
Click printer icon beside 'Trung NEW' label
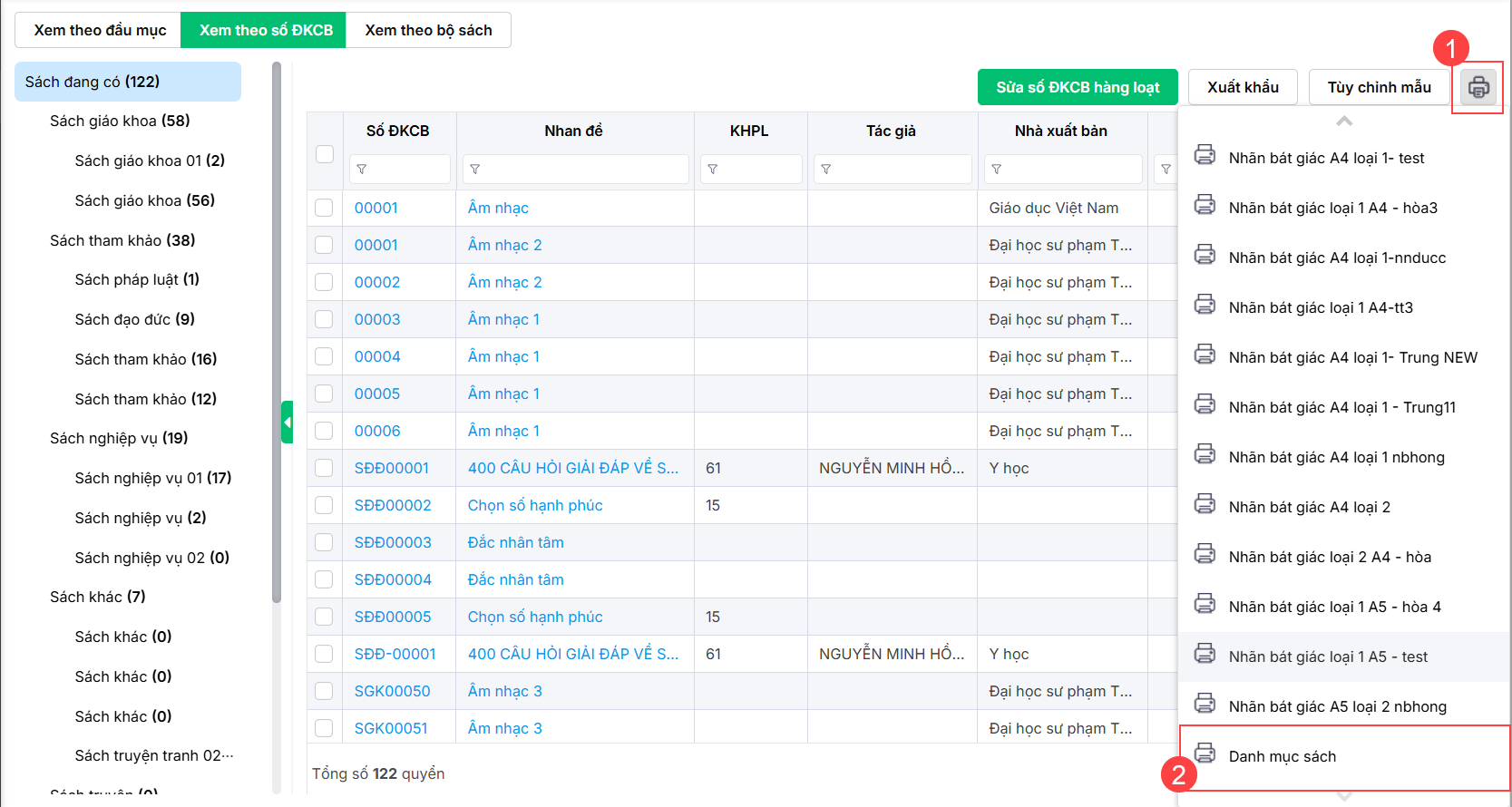click(1205, 355)
